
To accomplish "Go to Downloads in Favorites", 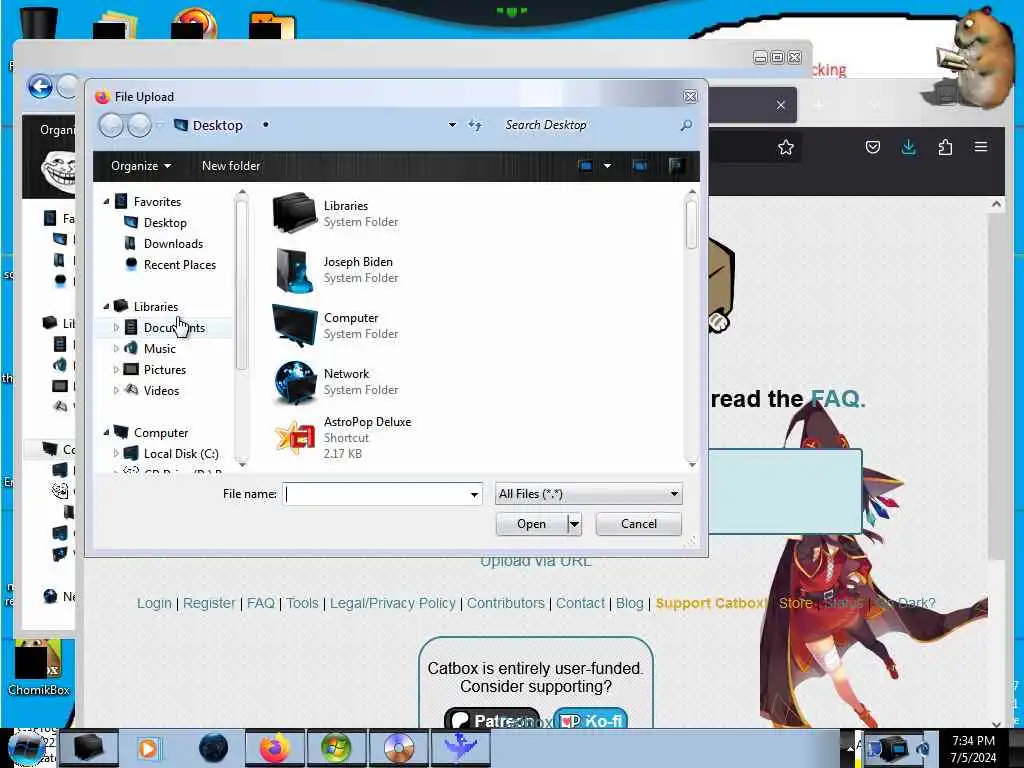I will pos(172,244).
